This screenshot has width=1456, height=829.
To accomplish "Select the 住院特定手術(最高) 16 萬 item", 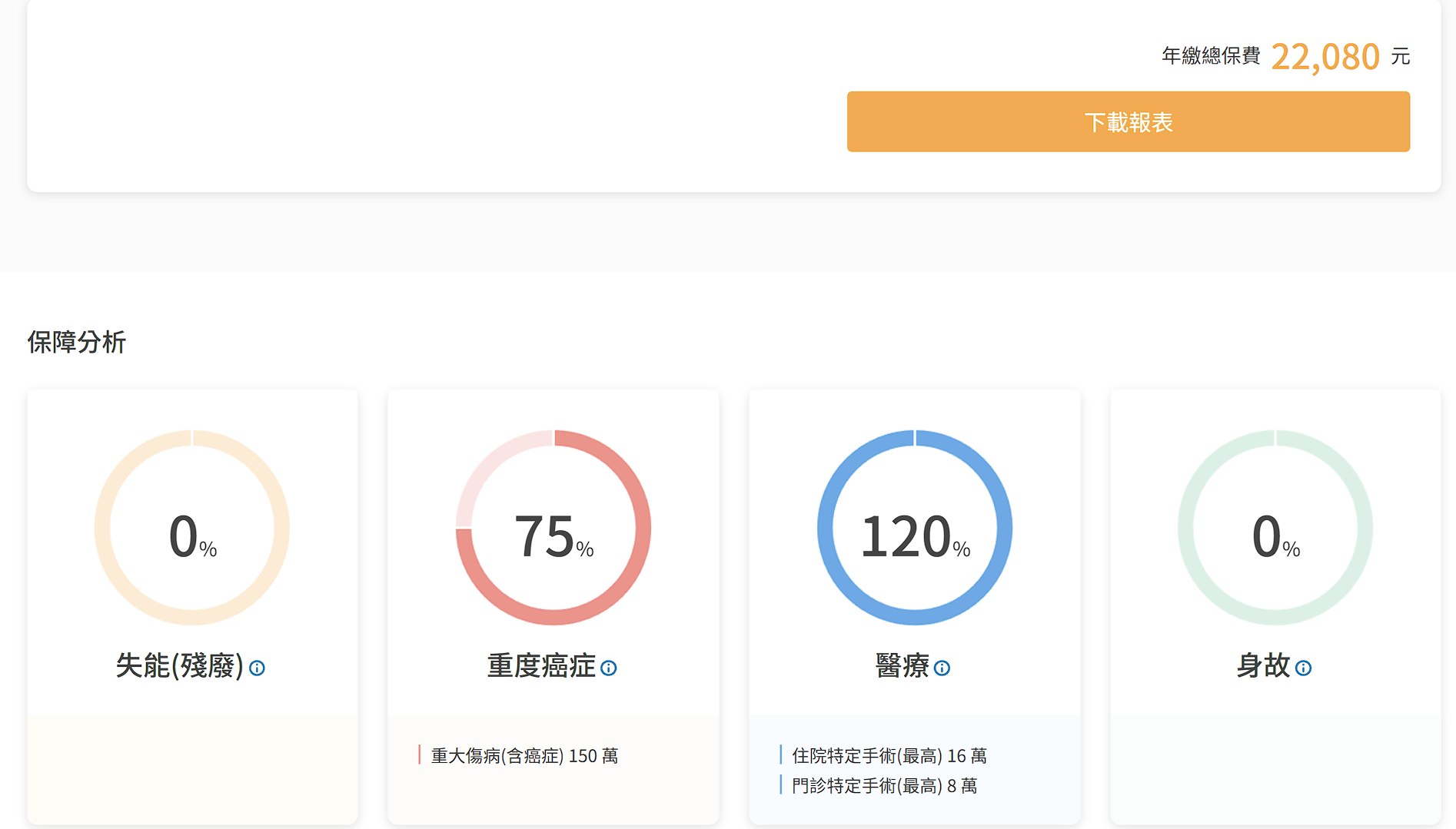I will (889, 756).
